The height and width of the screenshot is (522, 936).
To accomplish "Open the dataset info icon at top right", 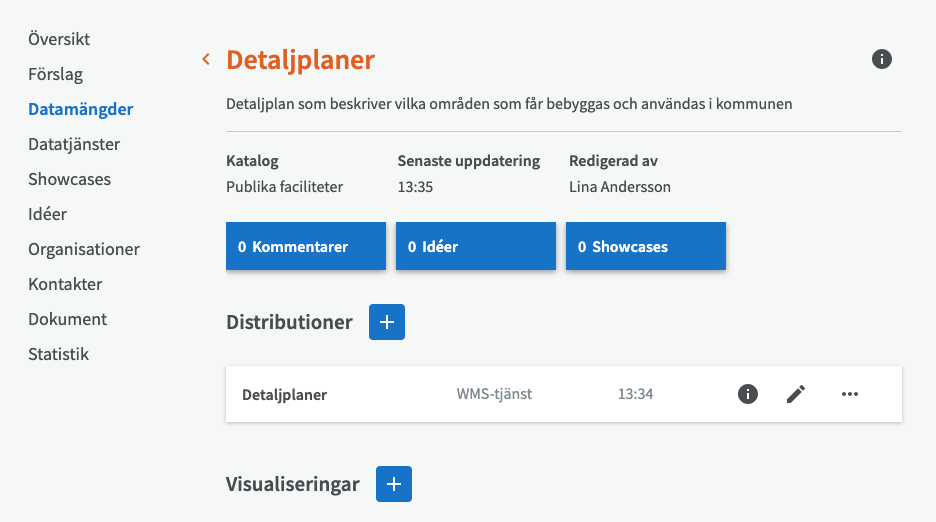I will [881, 59].
